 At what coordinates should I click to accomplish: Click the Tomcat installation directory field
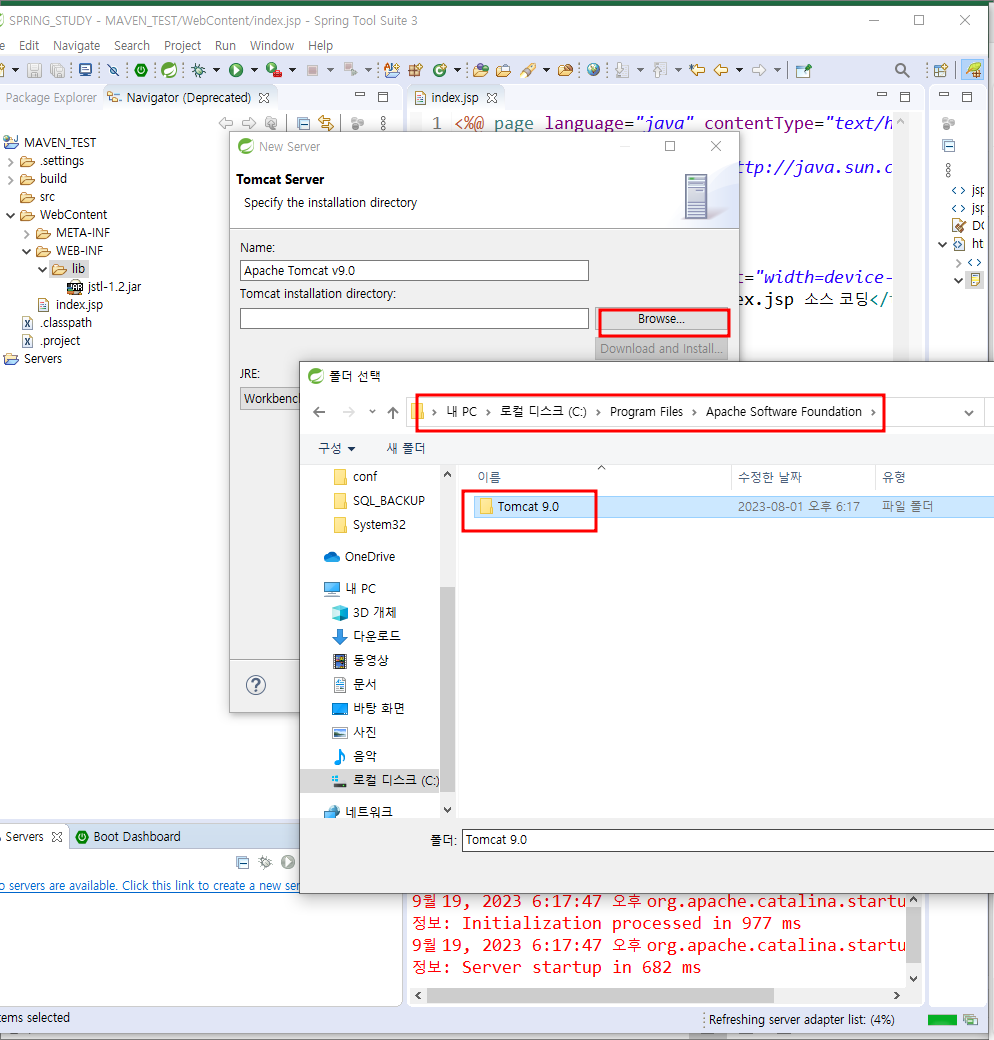(x=414, y=319)
